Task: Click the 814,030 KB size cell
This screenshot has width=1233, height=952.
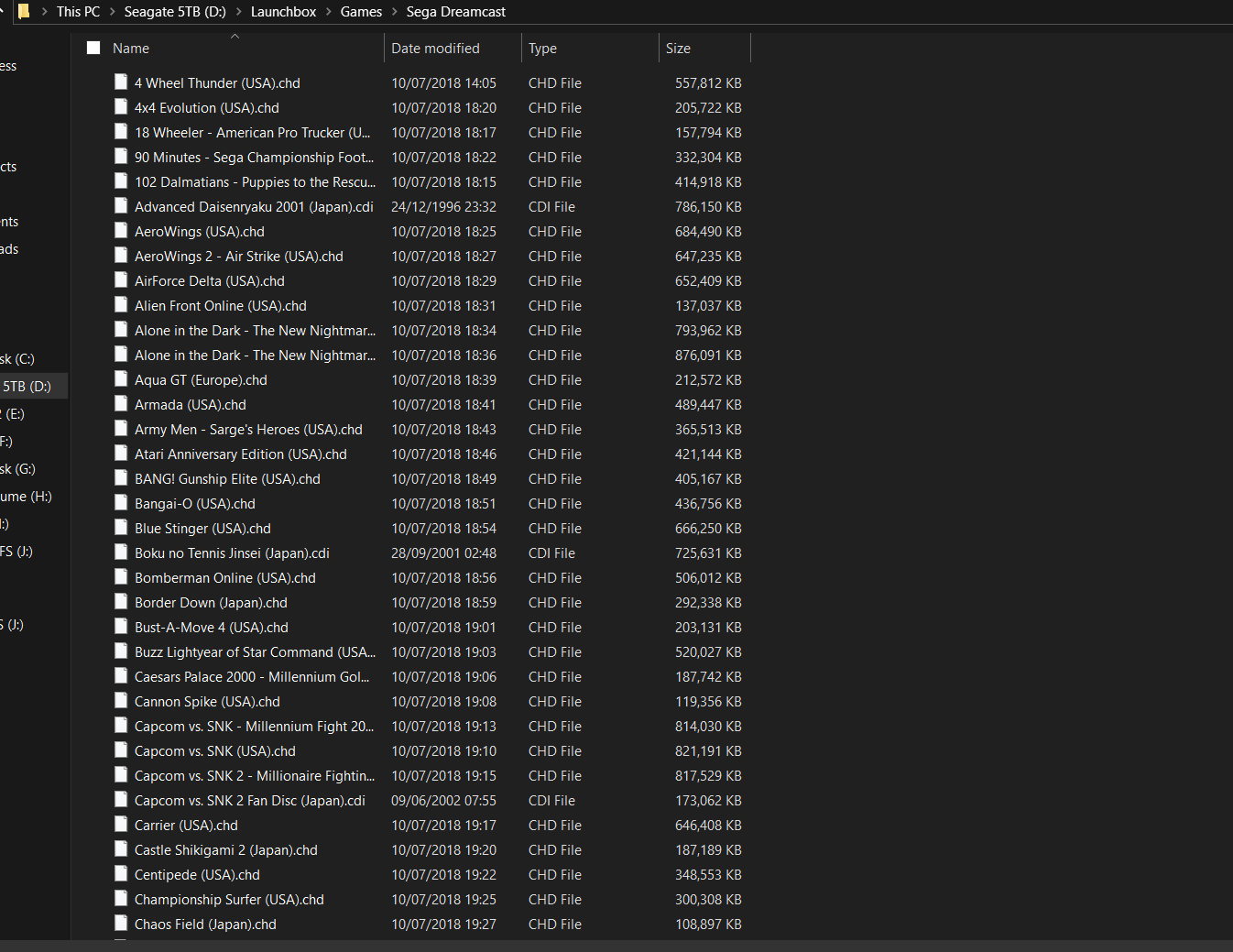Action: [708, 727]
